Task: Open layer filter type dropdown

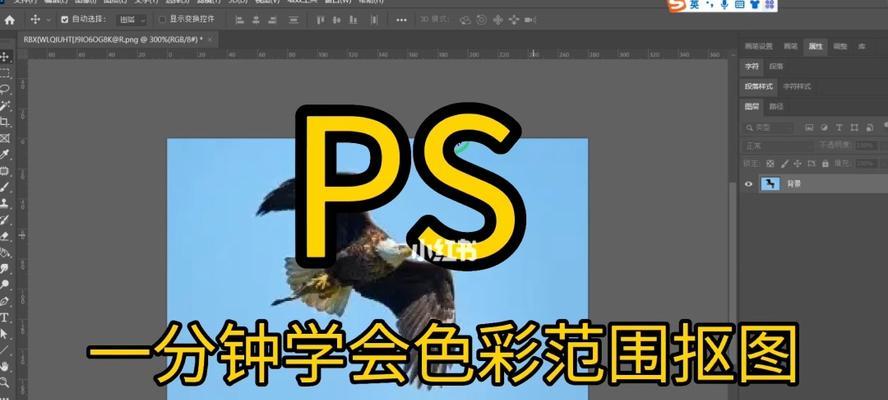Action: tap(769, 127)
